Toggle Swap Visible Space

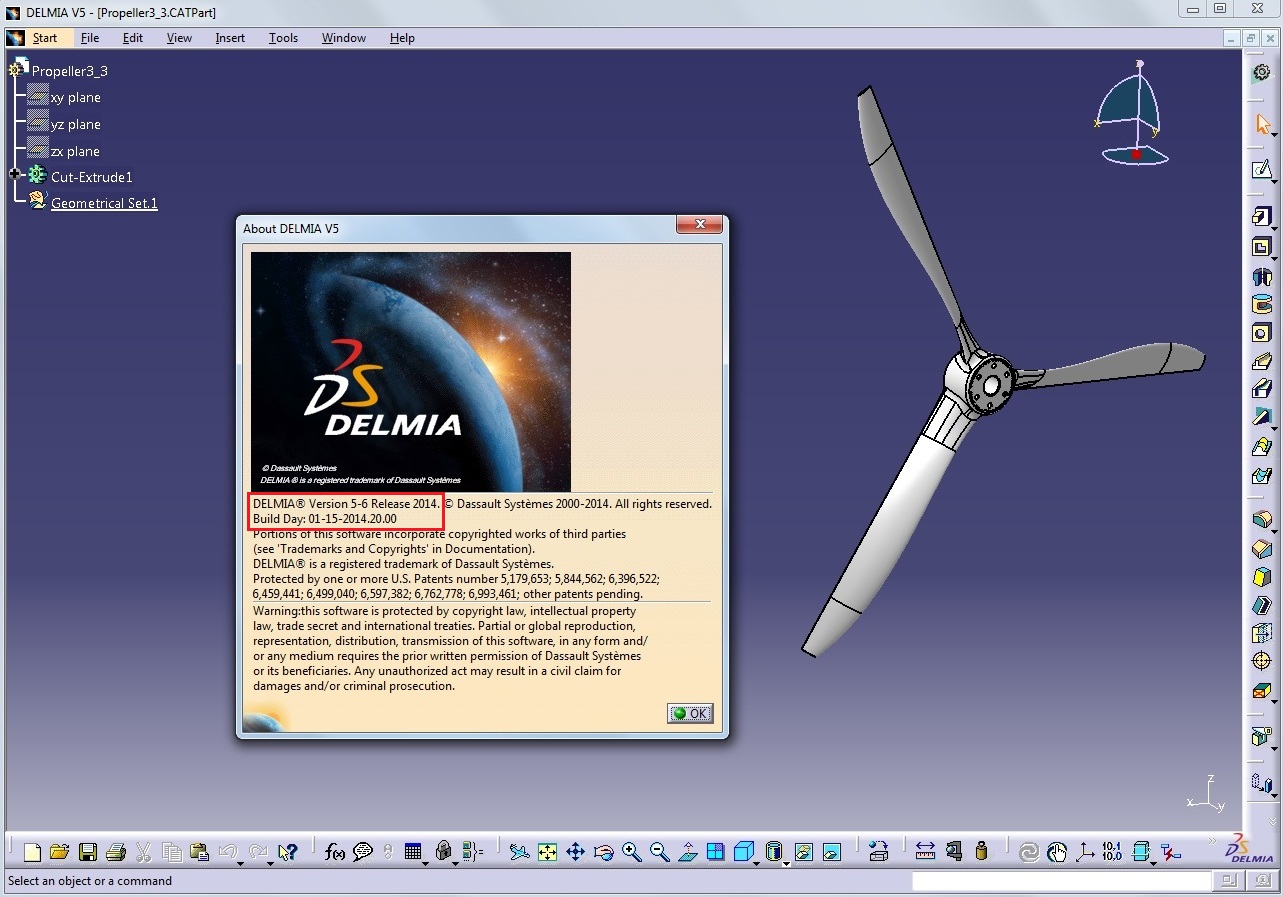pyautogui.click(x=831, y=852)
